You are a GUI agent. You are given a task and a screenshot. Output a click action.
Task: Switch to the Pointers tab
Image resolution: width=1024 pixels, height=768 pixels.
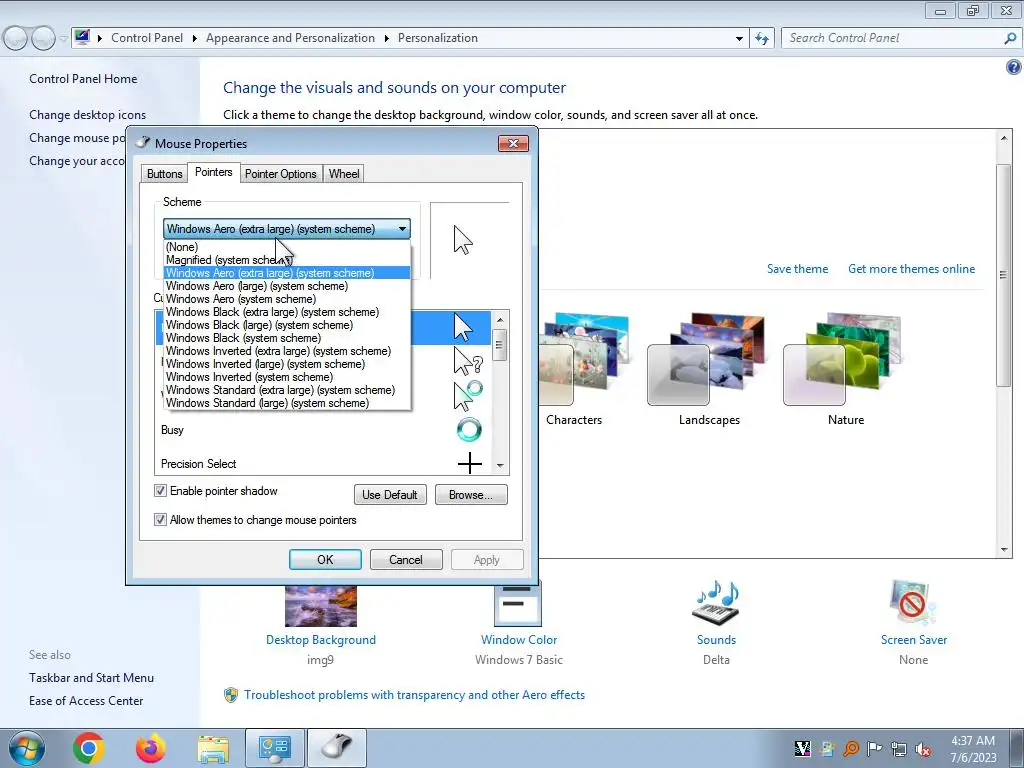point(214,172)
